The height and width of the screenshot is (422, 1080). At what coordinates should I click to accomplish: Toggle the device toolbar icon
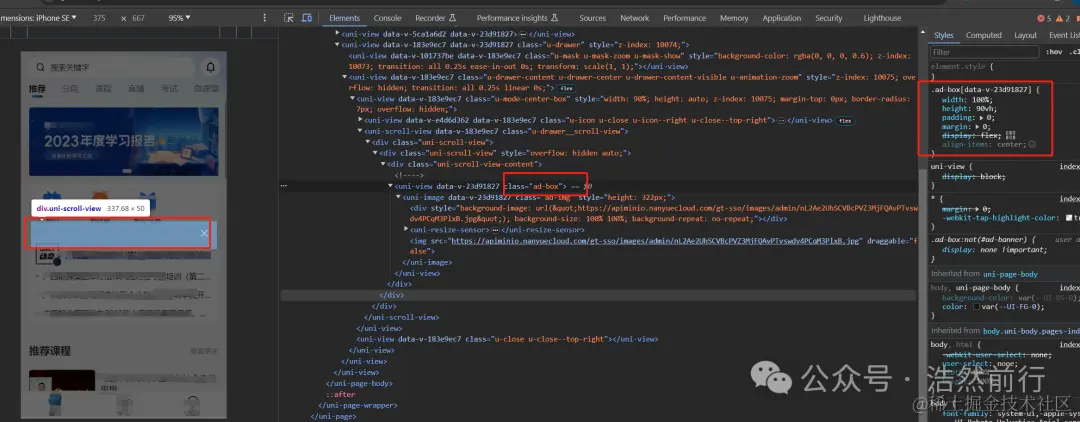coord(307,18)
